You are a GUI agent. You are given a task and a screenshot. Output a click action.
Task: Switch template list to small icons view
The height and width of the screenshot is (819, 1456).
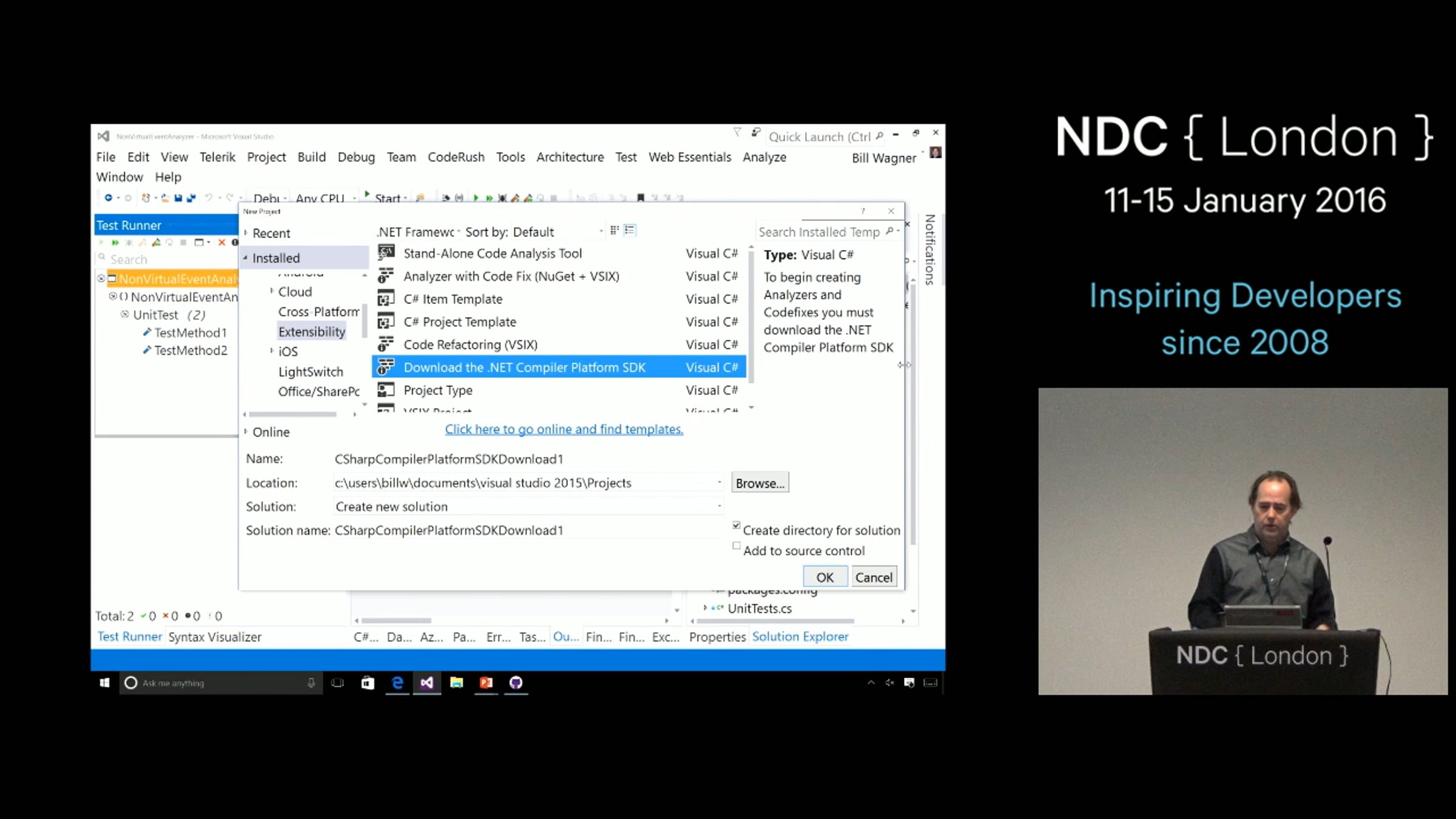[x=615, y=230]
